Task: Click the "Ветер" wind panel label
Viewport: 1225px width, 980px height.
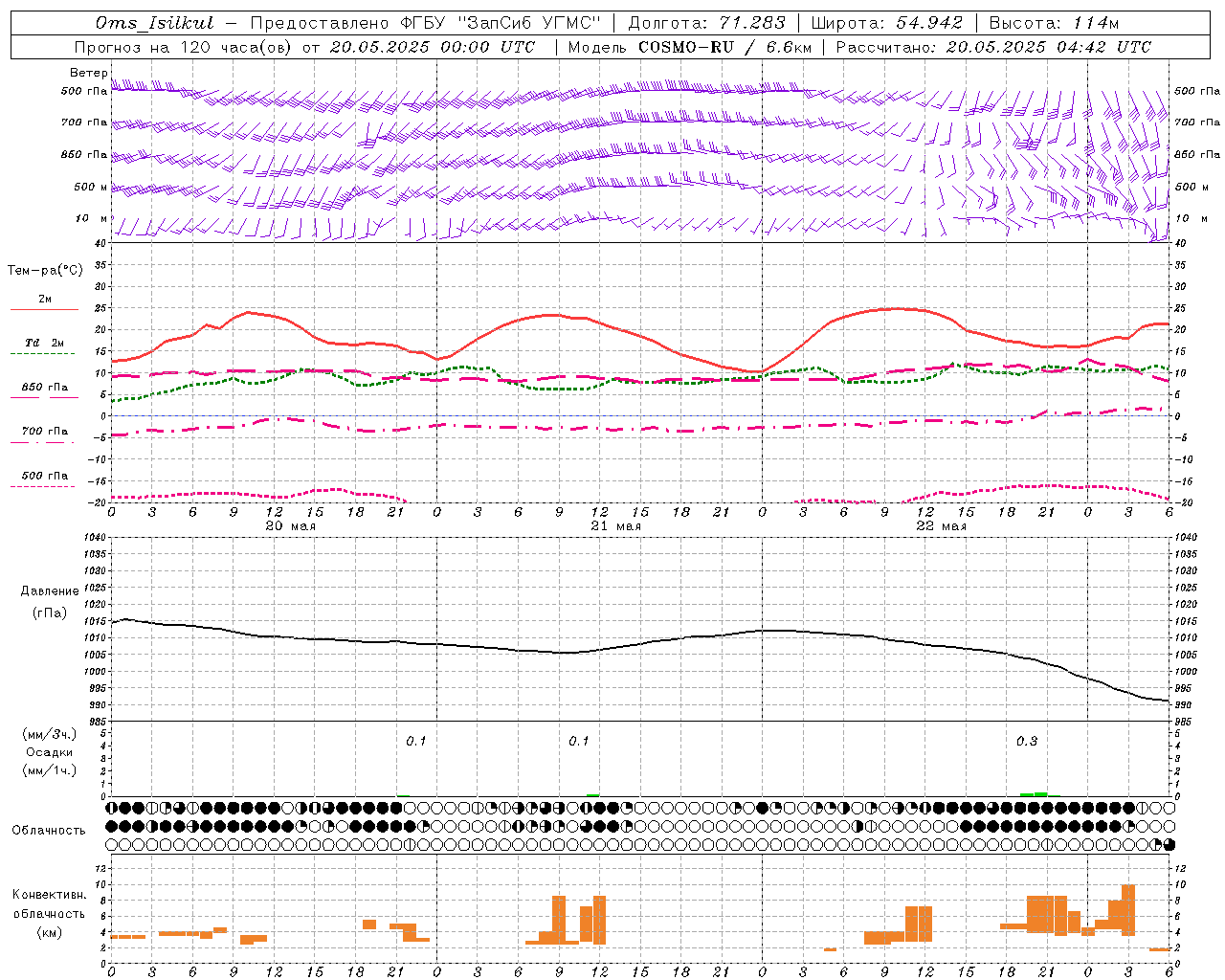Action: [88, 73]
